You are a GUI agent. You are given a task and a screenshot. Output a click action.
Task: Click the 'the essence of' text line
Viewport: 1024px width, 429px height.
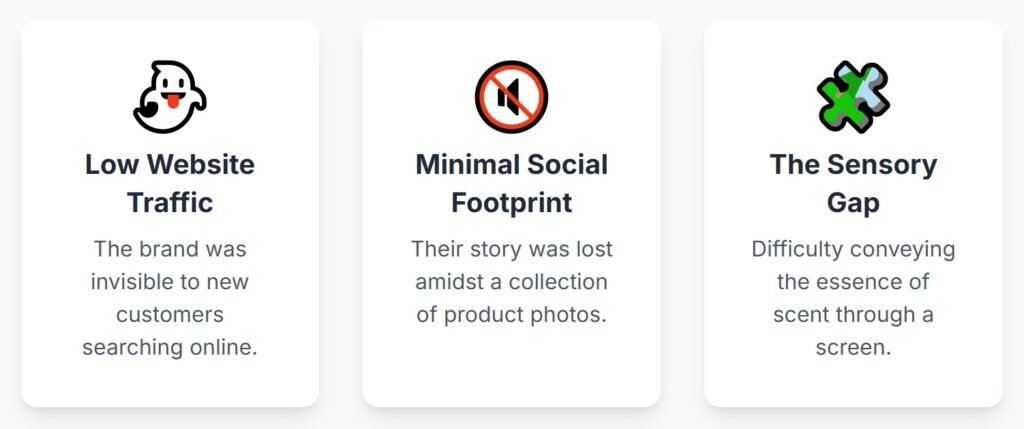point(853,282)
